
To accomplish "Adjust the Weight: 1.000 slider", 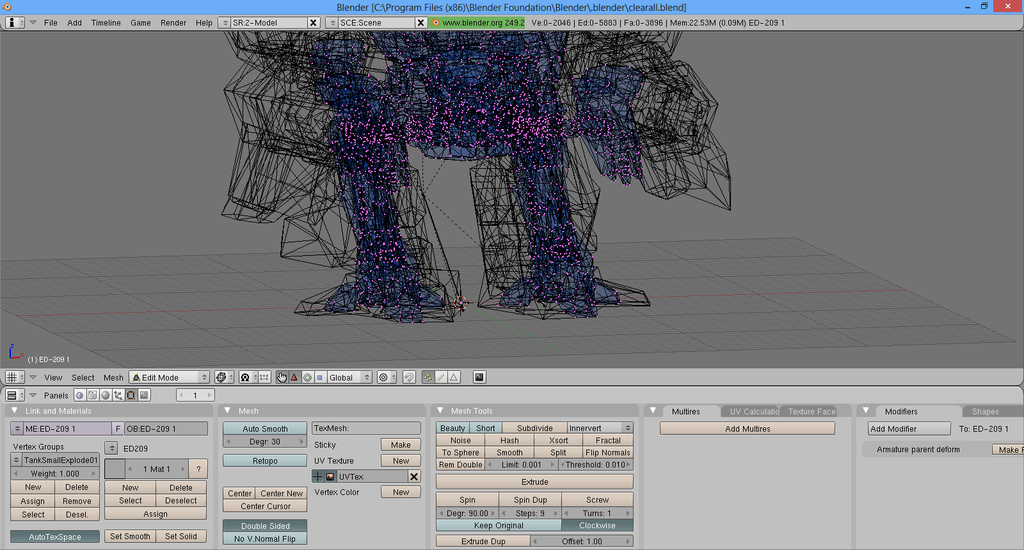I will click(55, 474).
